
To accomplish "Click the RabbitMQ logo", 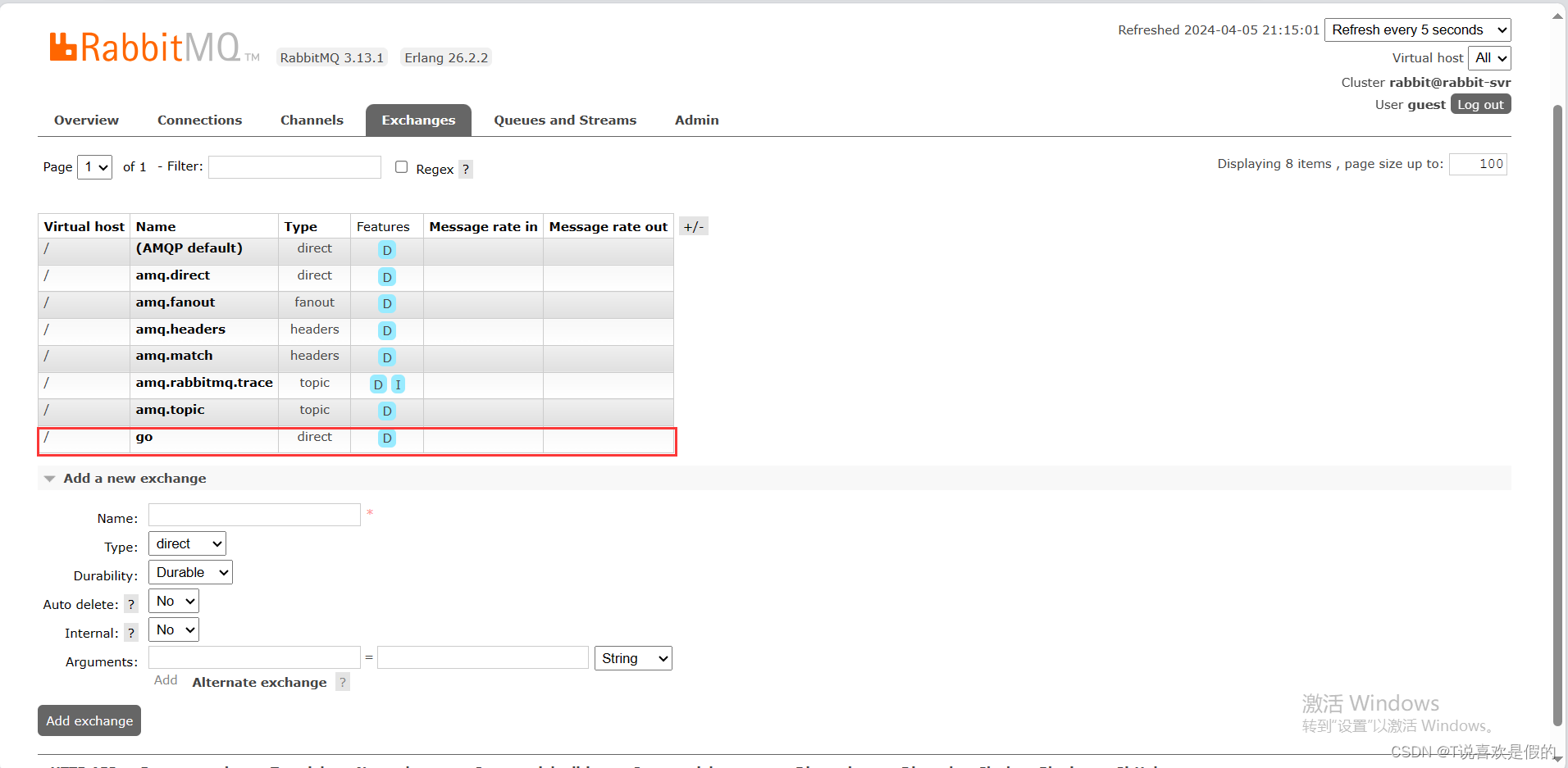I will (154, 48).
